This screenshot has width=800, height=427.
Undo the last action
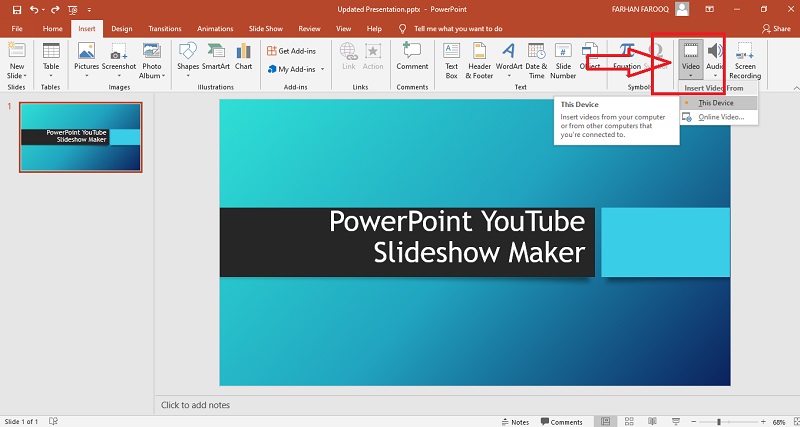34,10
